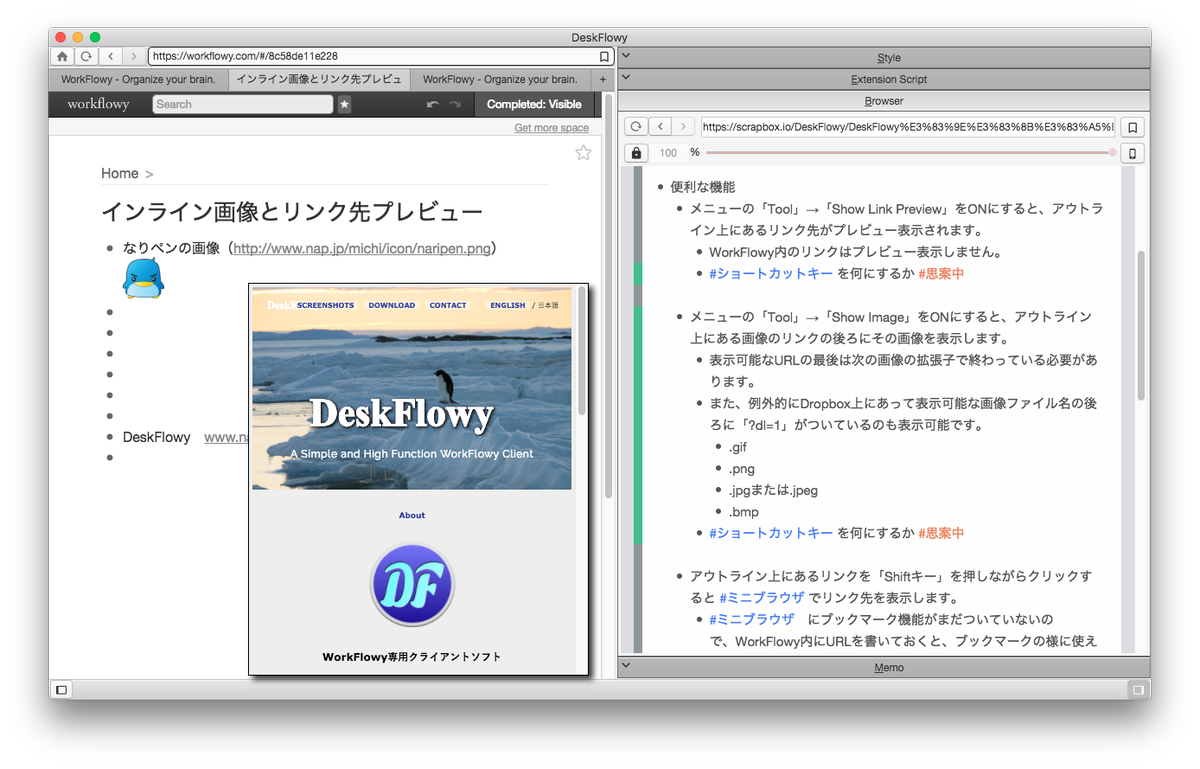Toggle the mobile device view icon
The width and height of the screenshot is (1200, 769).
click(1132, 153)
